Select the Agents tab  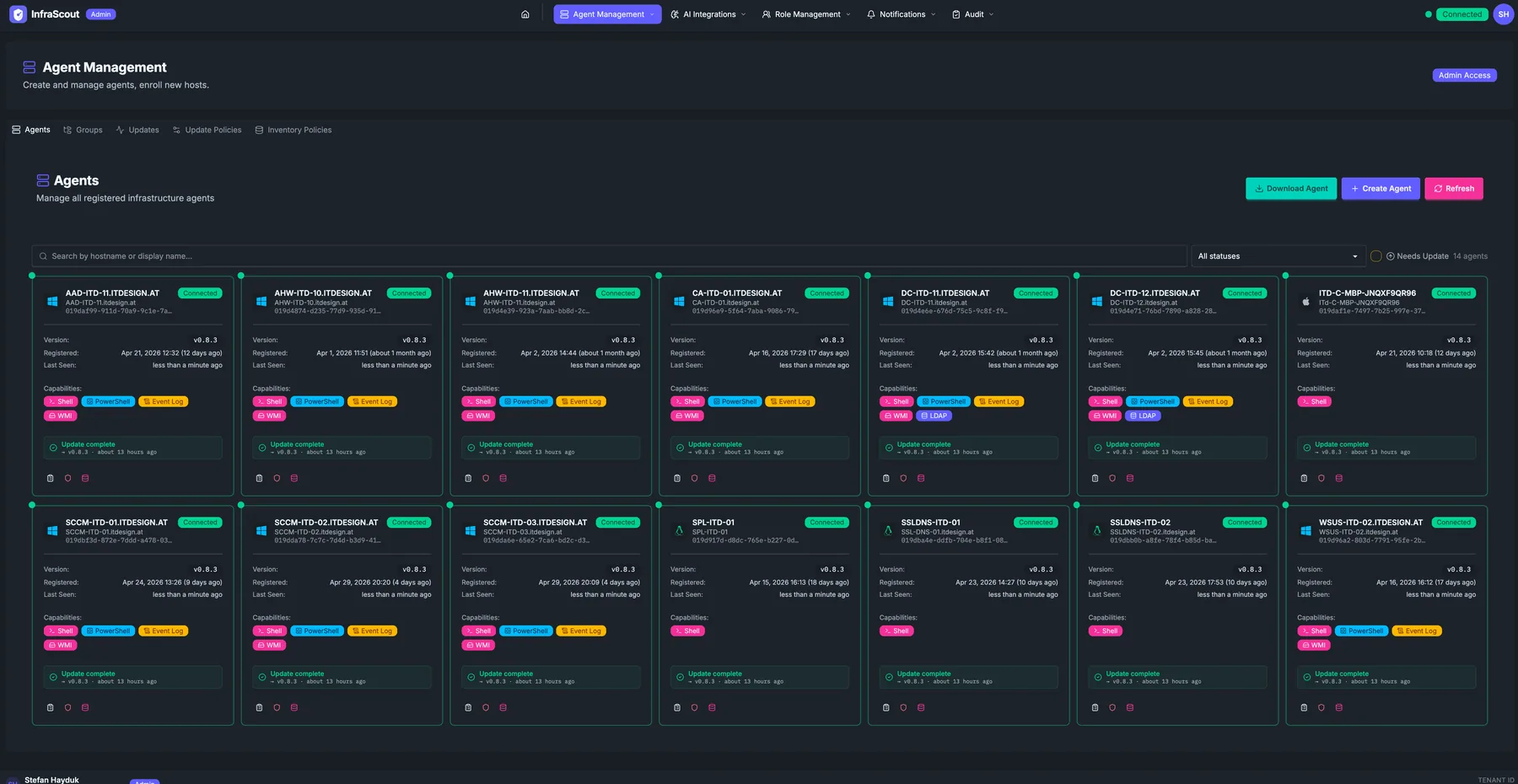[x=31, y=130]
